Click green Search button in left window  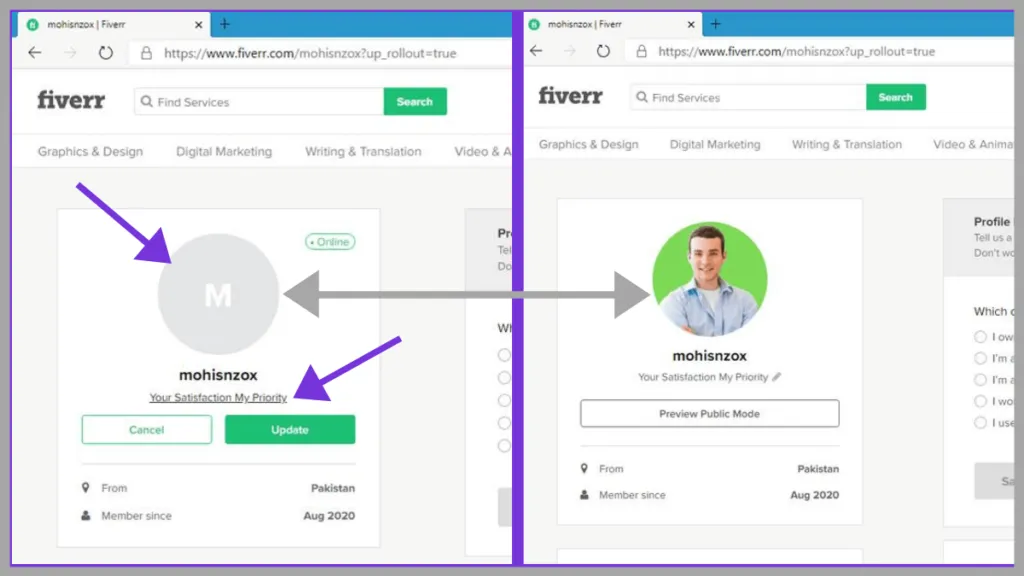[415, 101]
